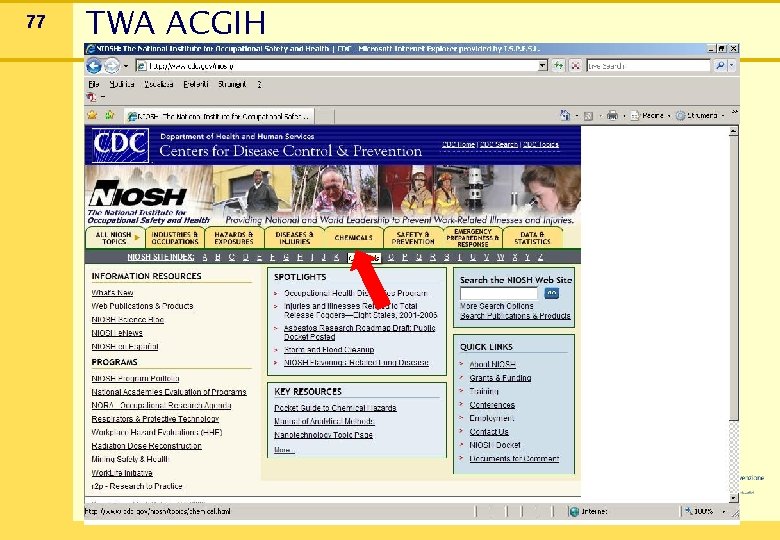Open the CDC Topics link
This screenshot has height=540, width=780.
[541, 144]
